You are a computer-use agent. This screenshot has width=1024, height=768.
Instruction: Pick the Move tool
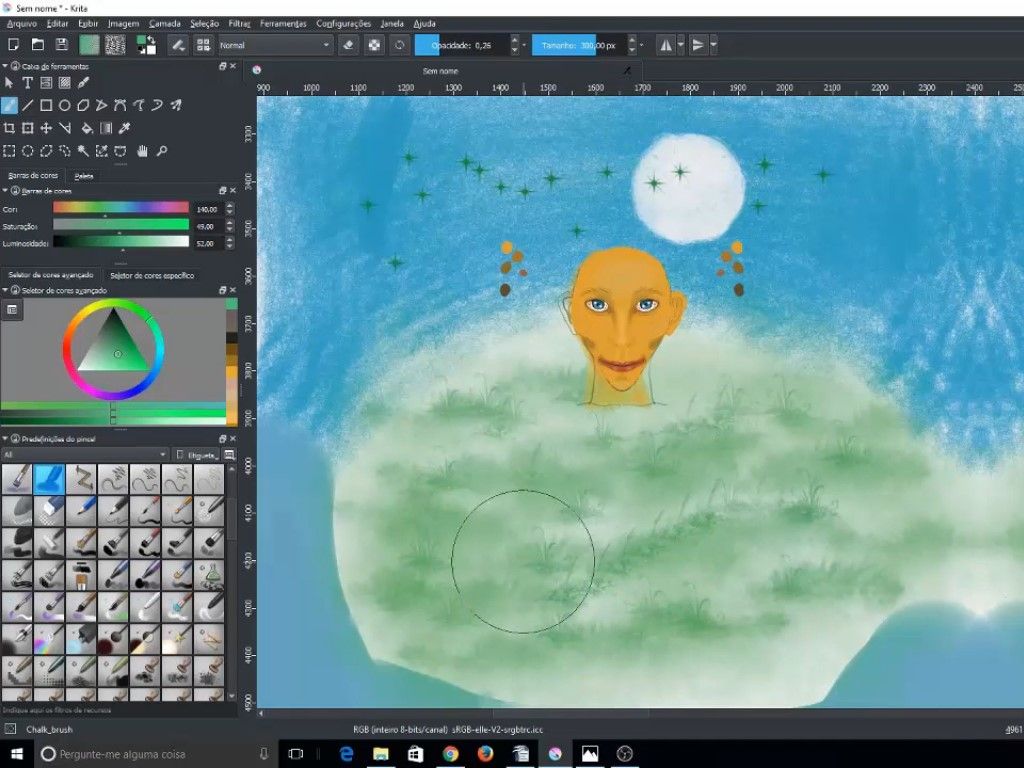[x=46, y=128]
